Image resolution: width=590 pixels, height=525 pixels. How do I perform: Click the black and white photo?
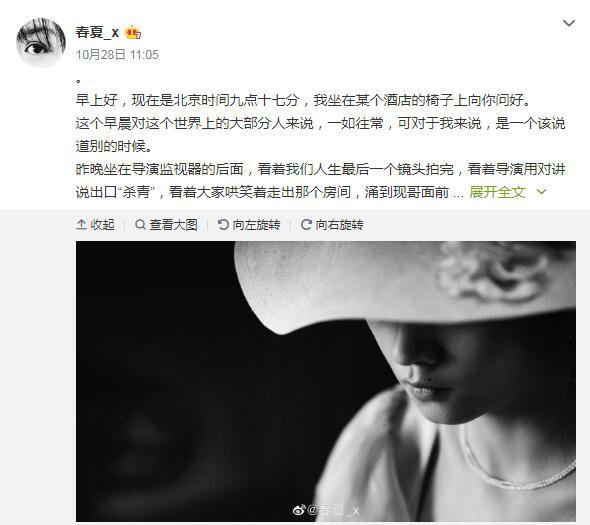(326, 381)
